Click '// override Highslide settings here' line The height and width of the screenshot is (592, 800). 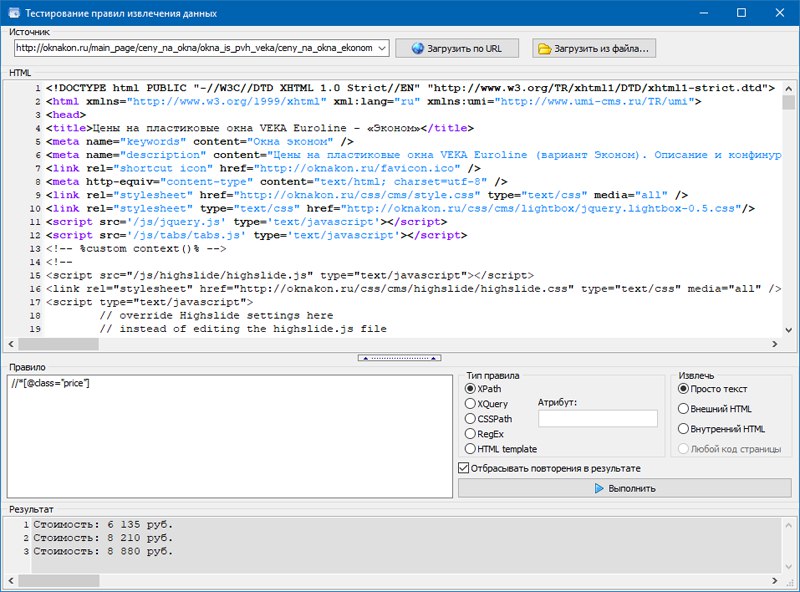[x=216, y=315]
